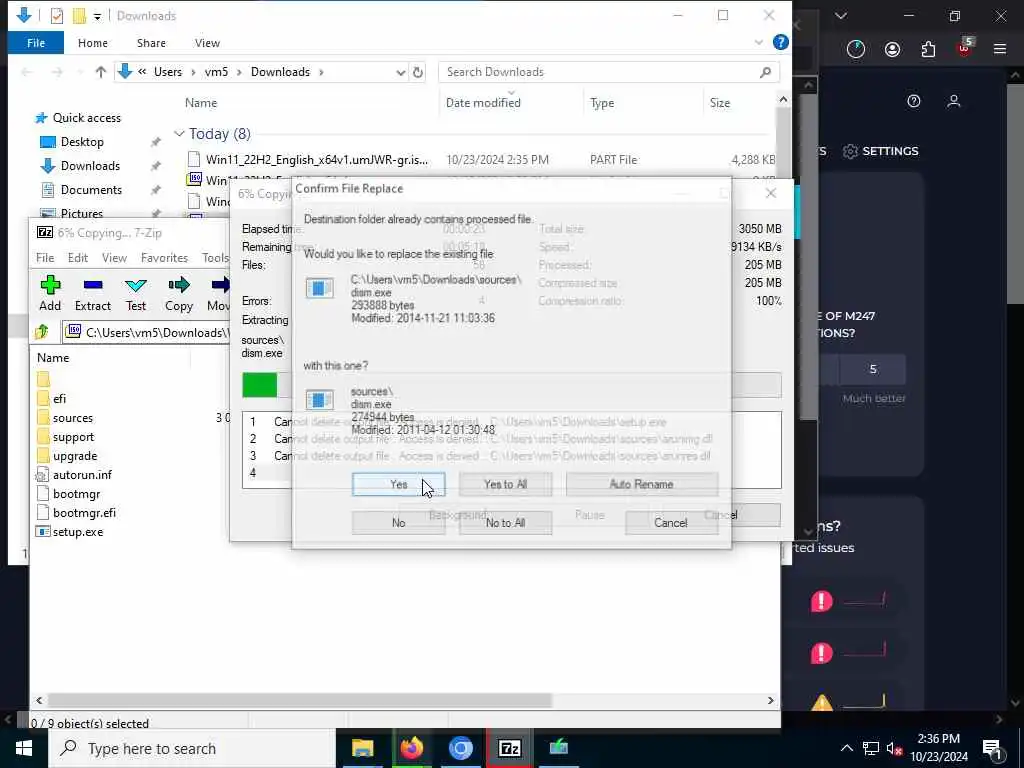This screenshot has width=1024, height=768.
Task: Click 7-Zip horizontal scrollbar left arrow
Action: pos(39,701)
